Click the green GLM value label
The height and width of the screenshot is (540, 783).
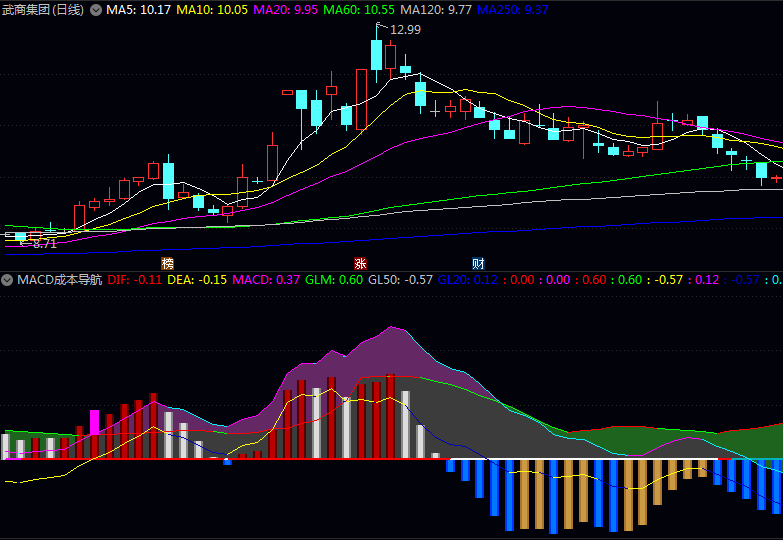(334, 280)
